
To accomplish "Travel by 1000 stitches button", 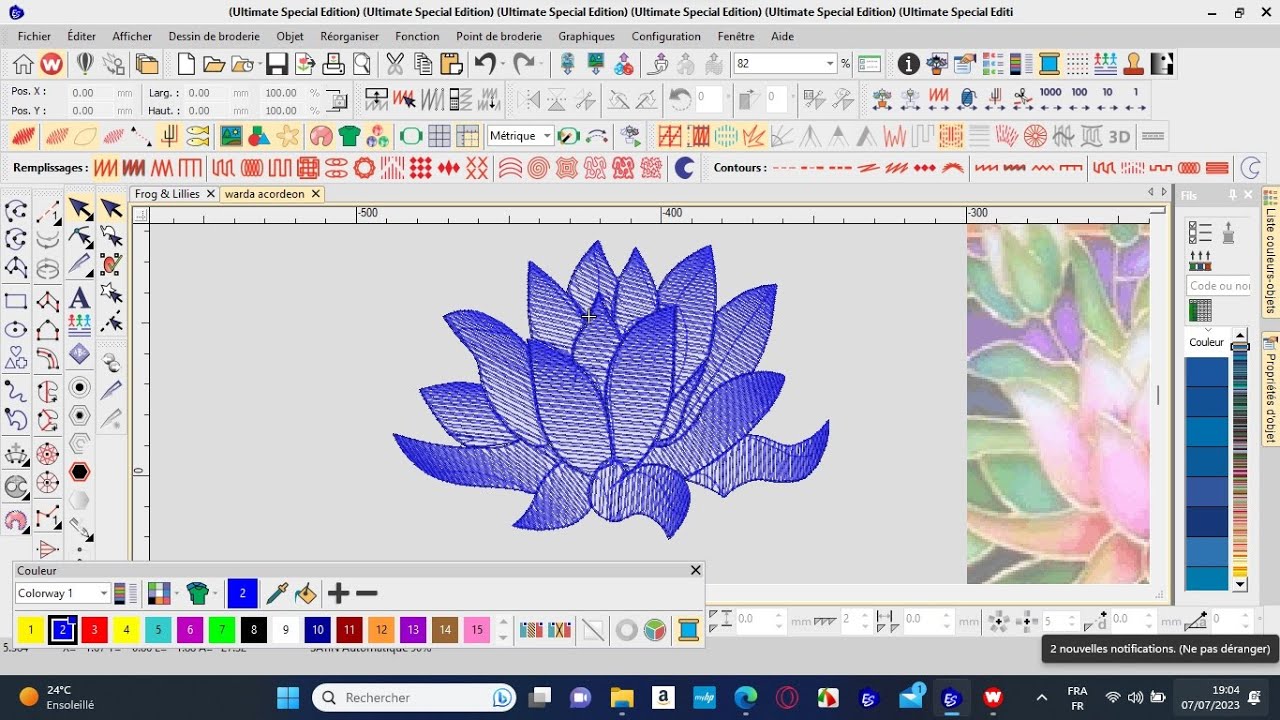I will (1050, 98).
